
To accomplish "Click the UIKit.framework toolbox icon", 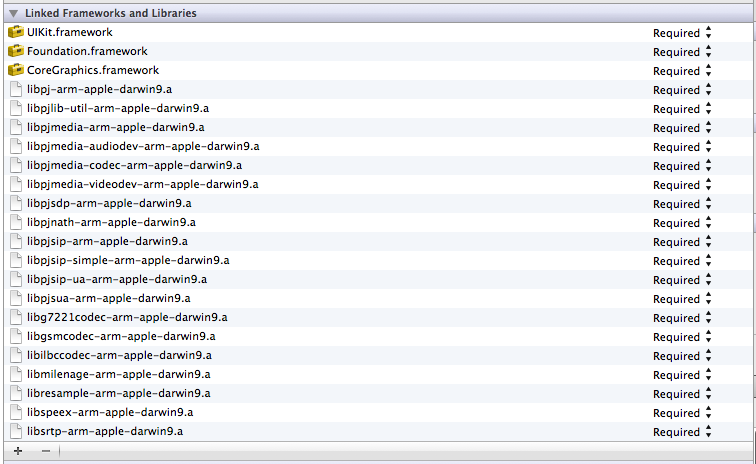I will click(16, 32).
